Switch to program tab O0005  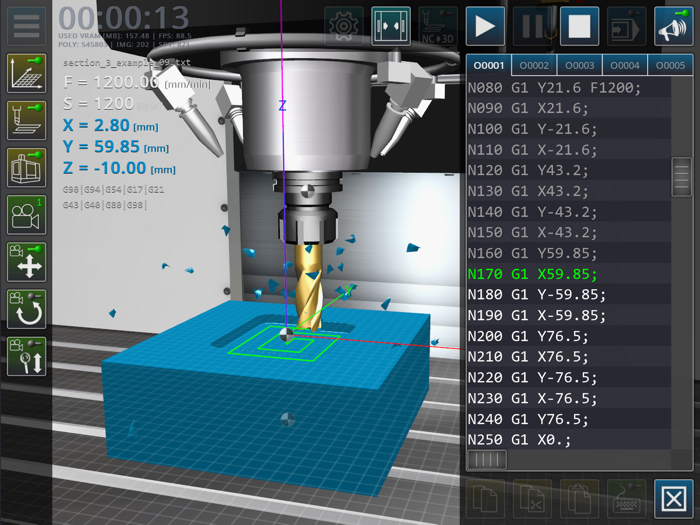[x=670, y=66]
